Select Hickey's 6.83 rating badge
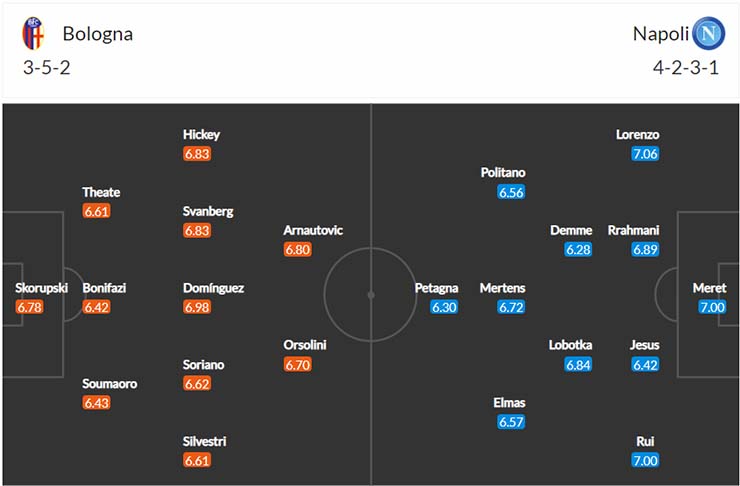This screenshot has height=486, width=740. [x=197, y=154]
